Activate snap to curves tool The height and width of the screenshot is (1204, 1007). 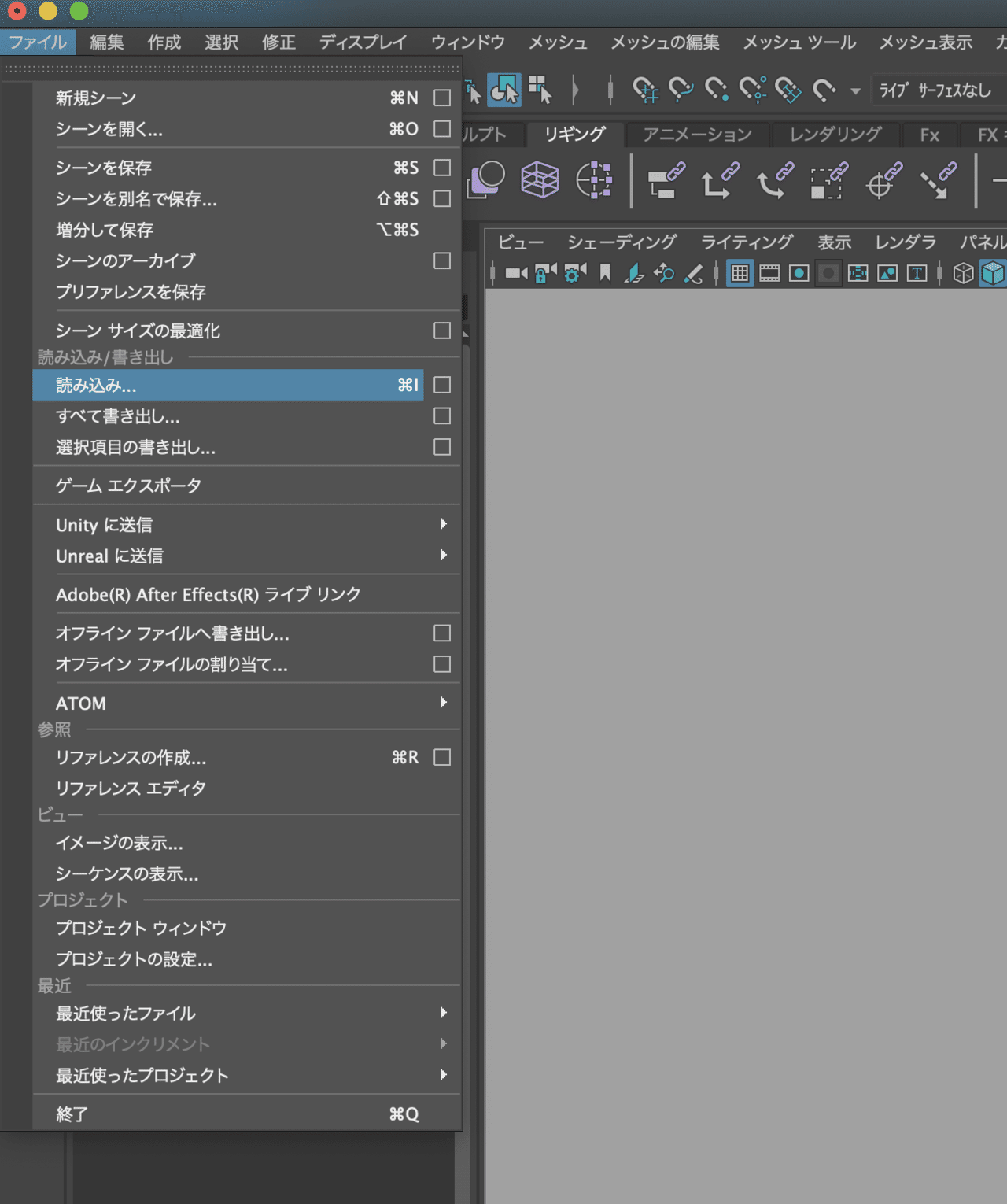(x=681, y=90)
